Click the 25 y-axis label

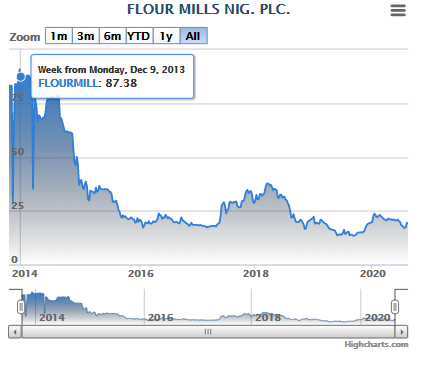tap(18, 206)
